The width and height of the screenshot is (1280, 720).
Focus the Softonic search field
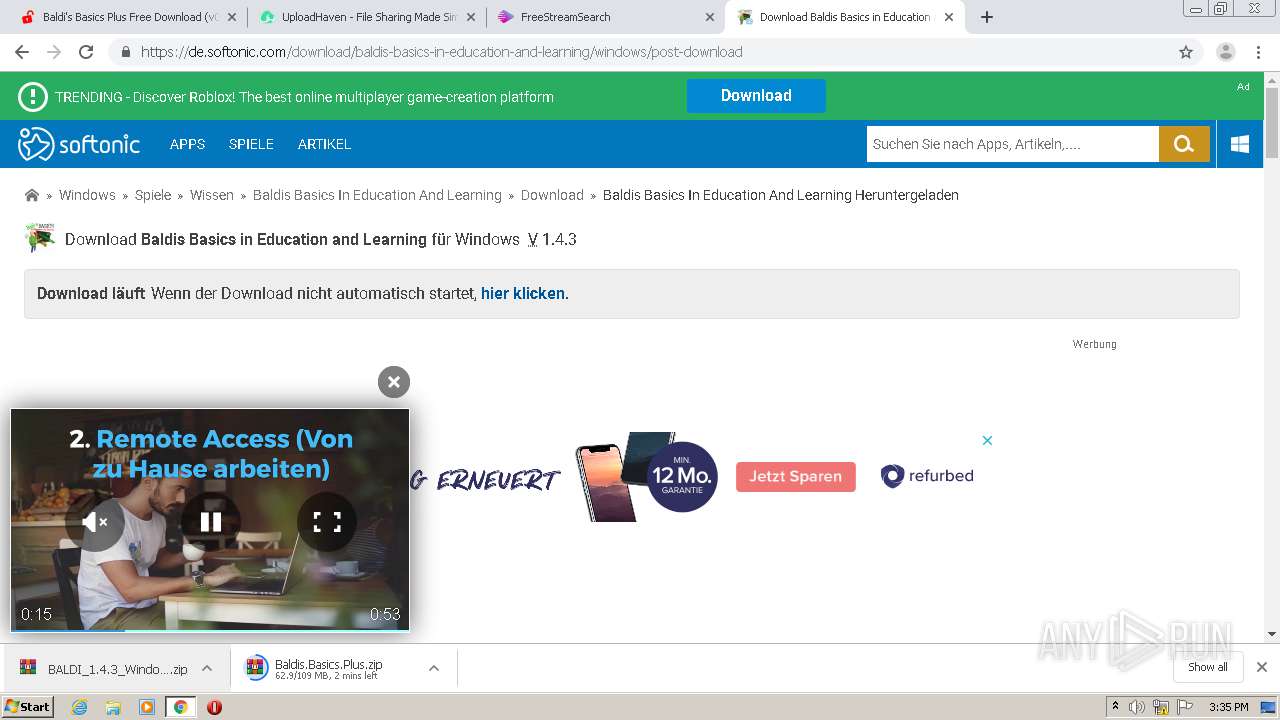coord(1012,144)
